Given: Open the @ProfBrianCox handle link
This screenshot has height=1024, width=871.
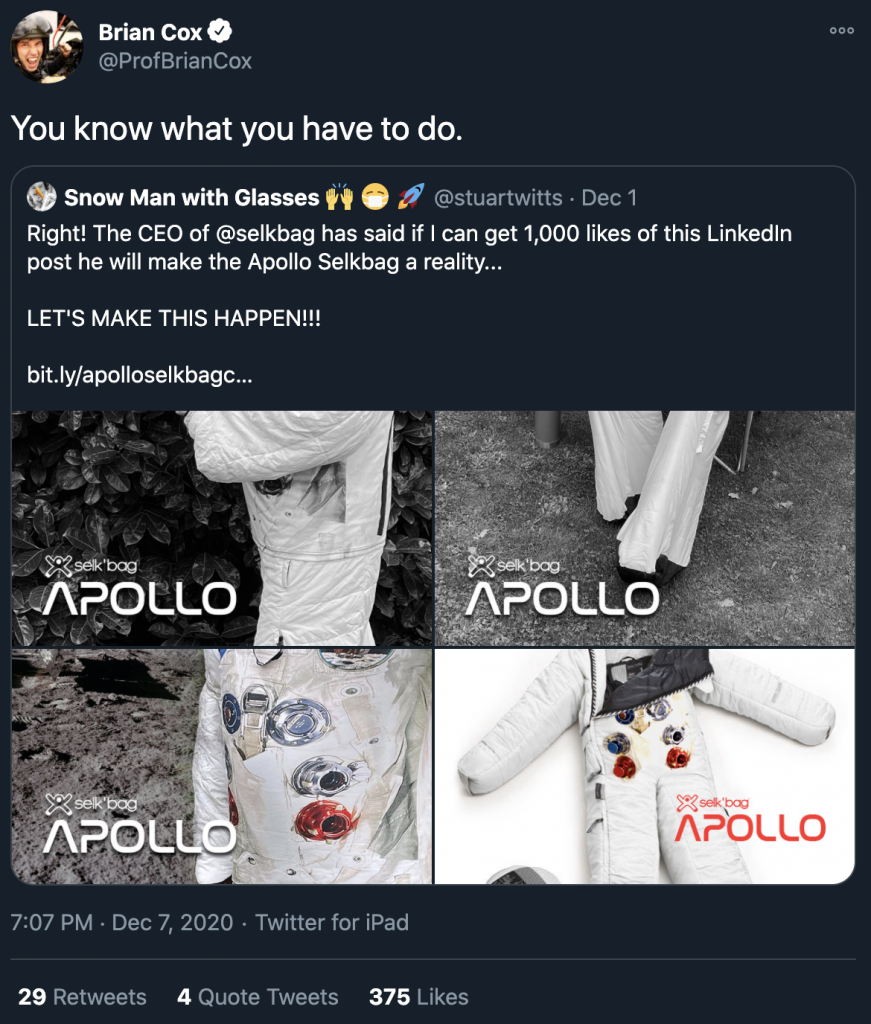Looking at the screenshot, I should (175, 61).
